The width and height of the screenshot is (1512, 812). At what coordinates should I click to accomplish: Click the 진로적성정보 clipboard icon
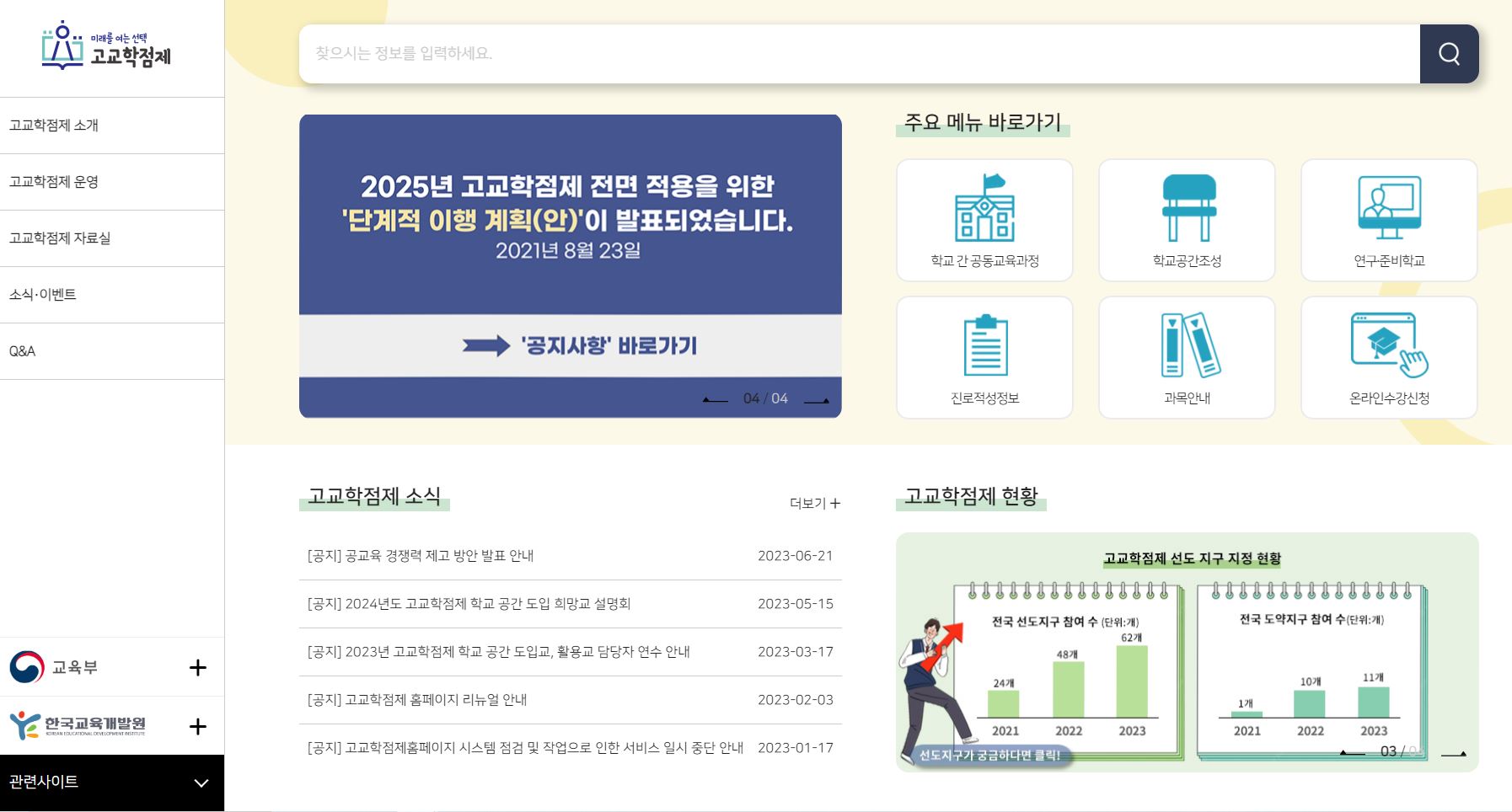click(984, 345)
